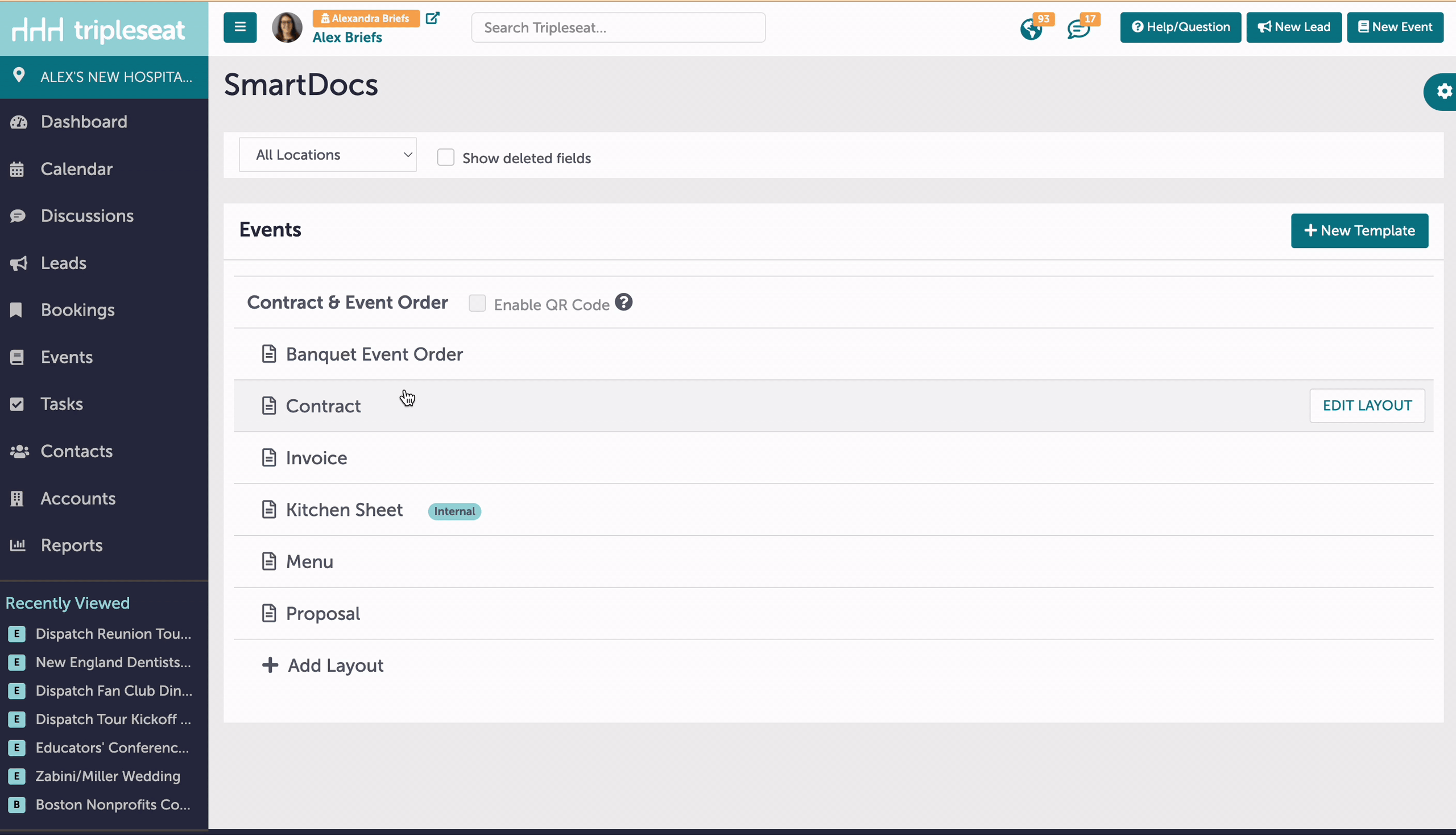Click the external link icon beside Alexandra Briefs
This screenshot has width=1456, height=835.
[x=432, y=18]
